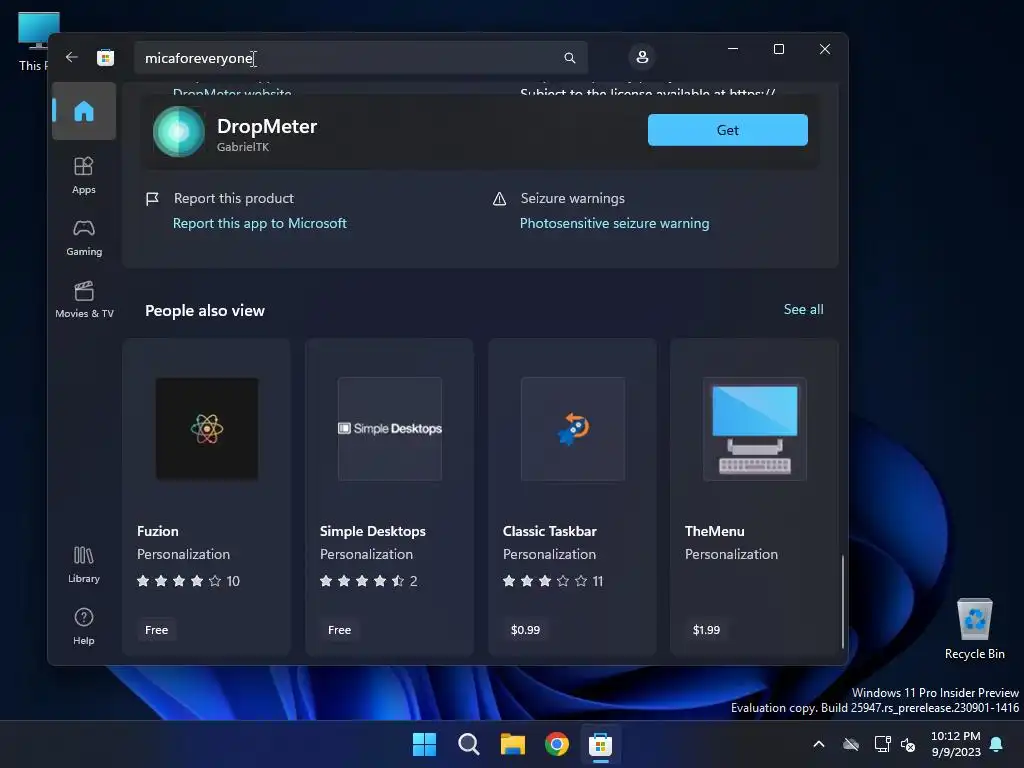Maximize the Microsoft Store window
This screenshot has width=1024, height=768.
point(778,49)
